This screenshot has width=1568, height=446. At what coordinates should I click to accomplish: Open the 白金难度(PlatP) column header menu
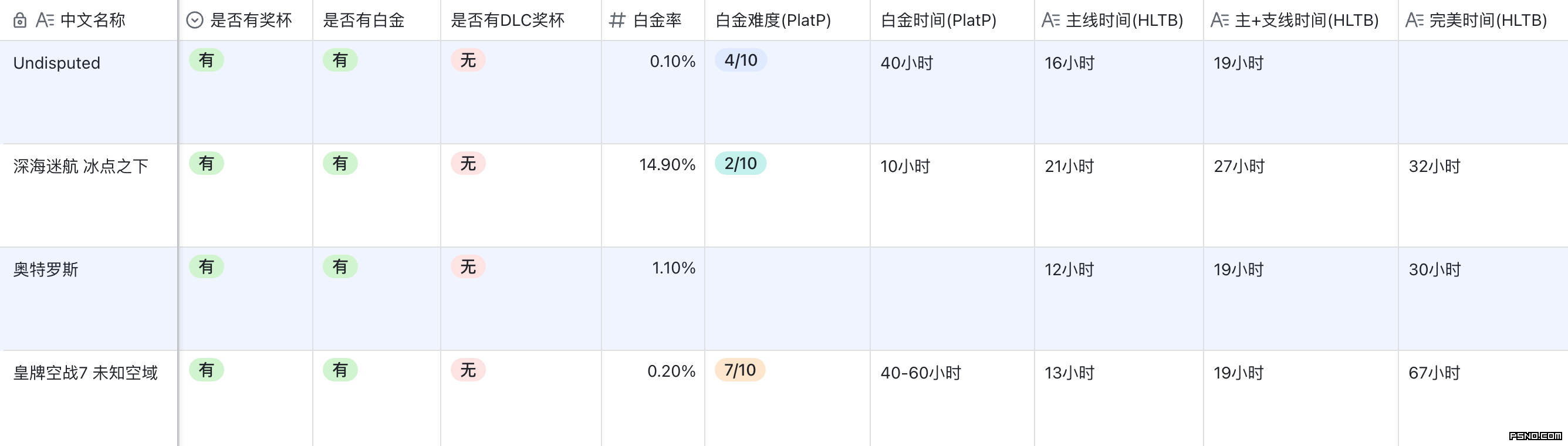coord(773,21)
